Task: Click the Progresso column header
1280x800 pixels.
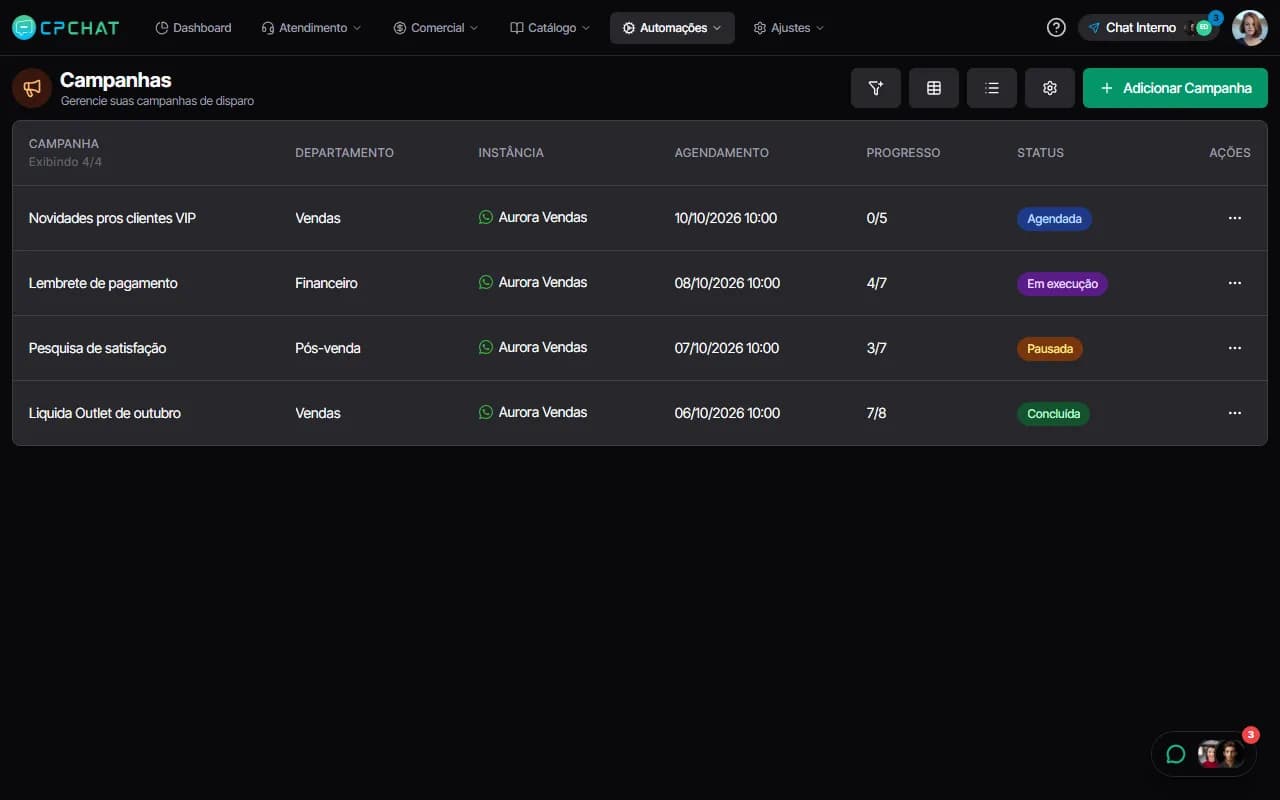Action: [903, 153]
